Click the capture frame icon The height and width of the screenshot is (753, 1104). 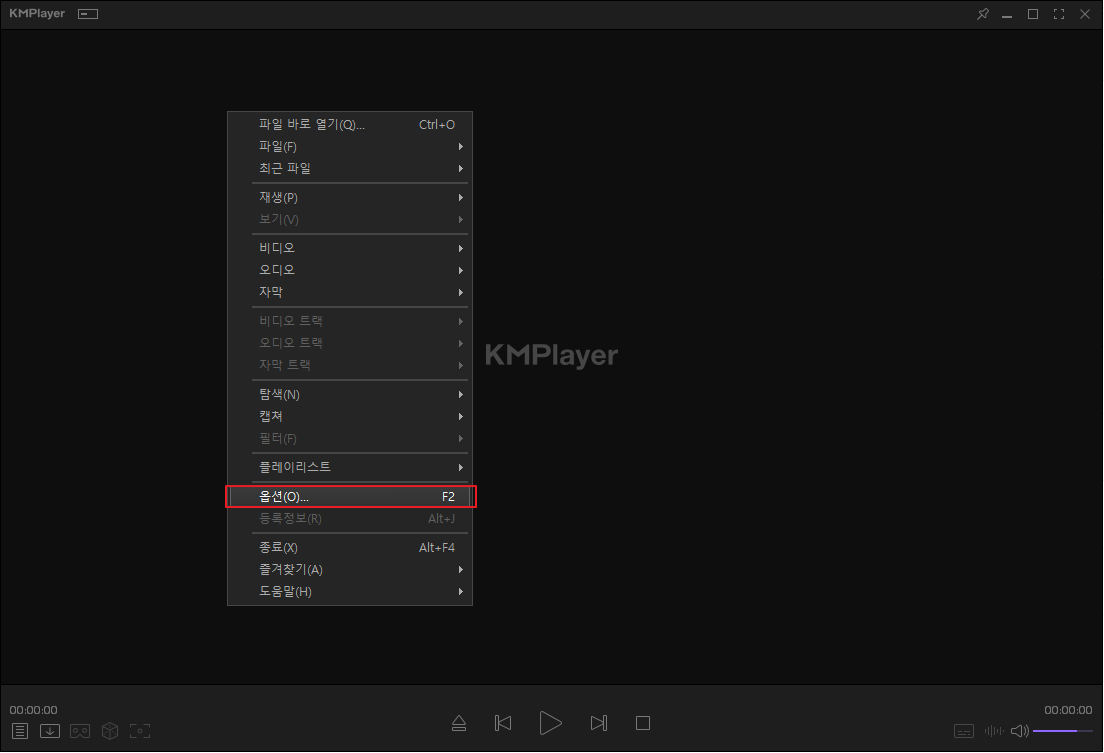click(x=140, y=731)
